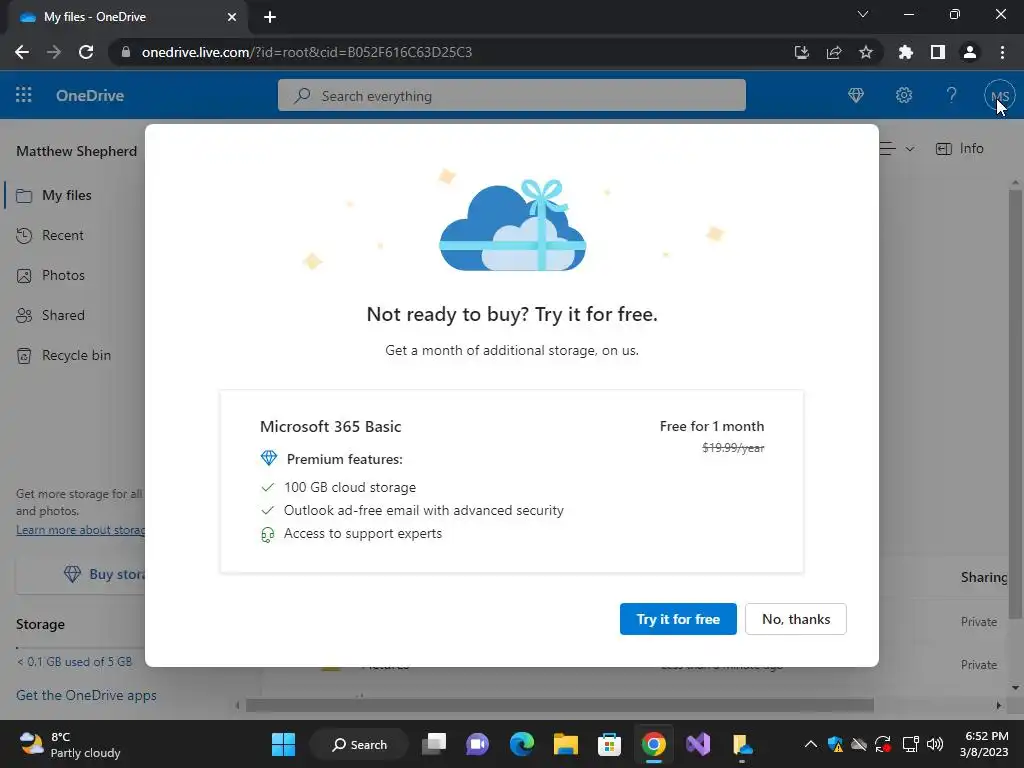Open File Explorer from taskbar

[566, 744]
